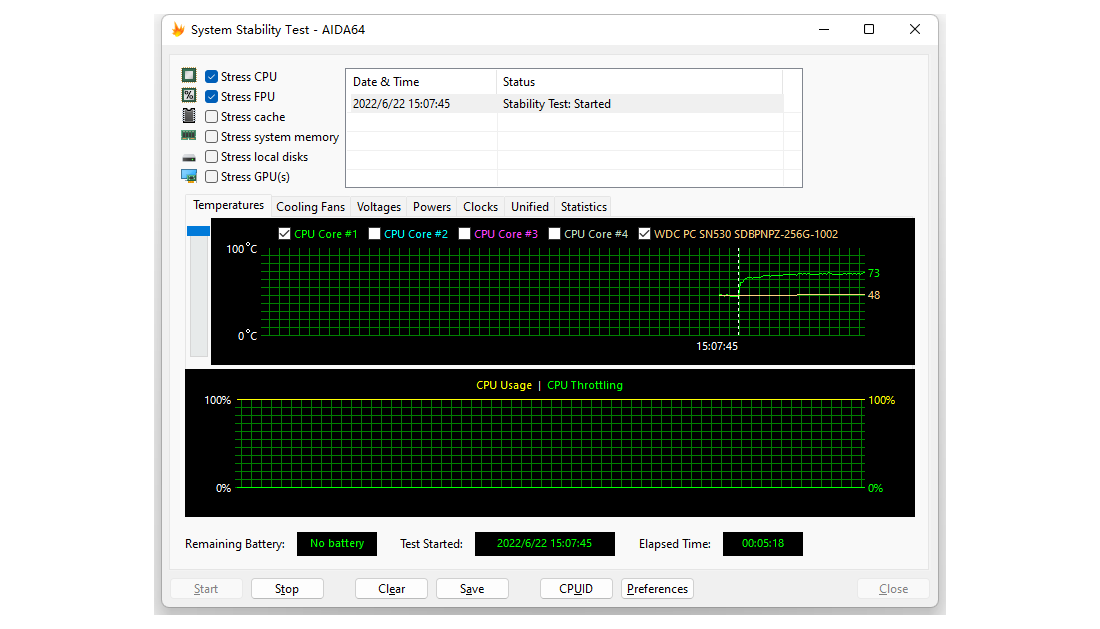
Task: Open the CPUID panel
Action: [576, 589]
